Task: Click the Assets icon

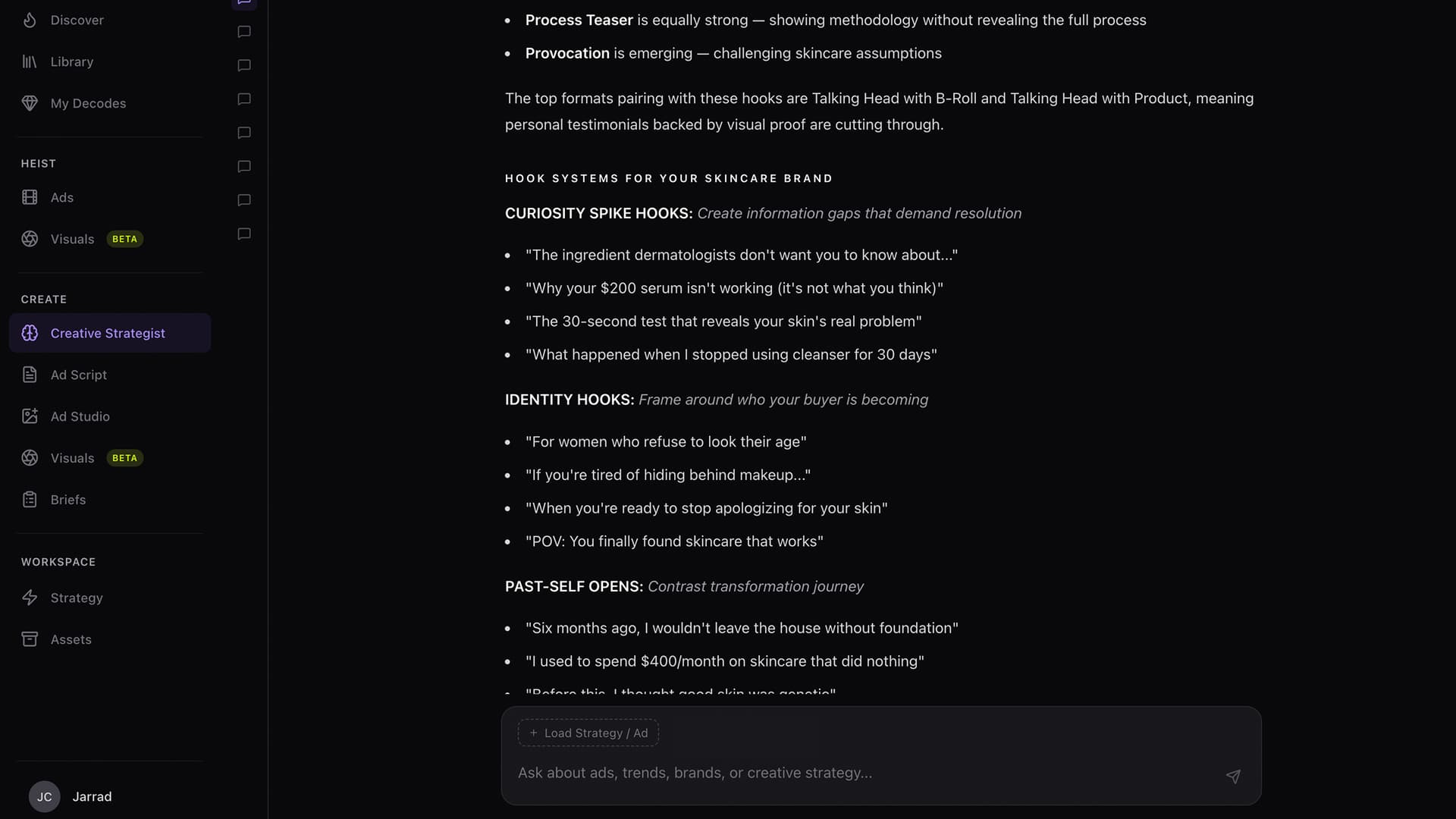Action: pyautogui.click(x=29, y=639)
